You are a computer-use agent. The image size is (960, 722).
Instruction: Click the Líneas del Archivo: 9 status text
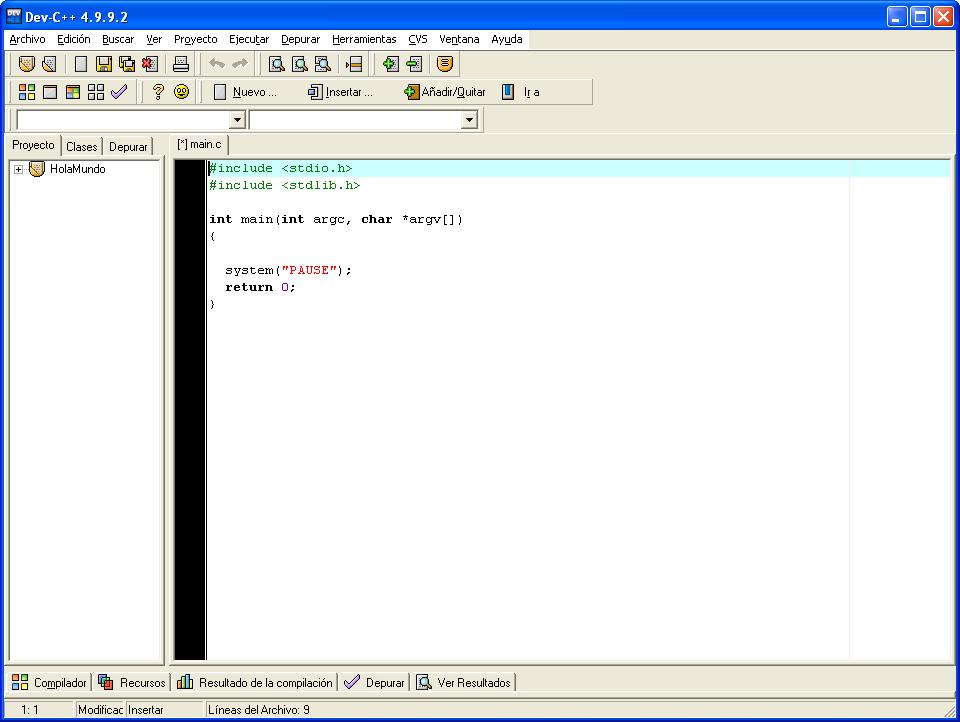[258, 710]
